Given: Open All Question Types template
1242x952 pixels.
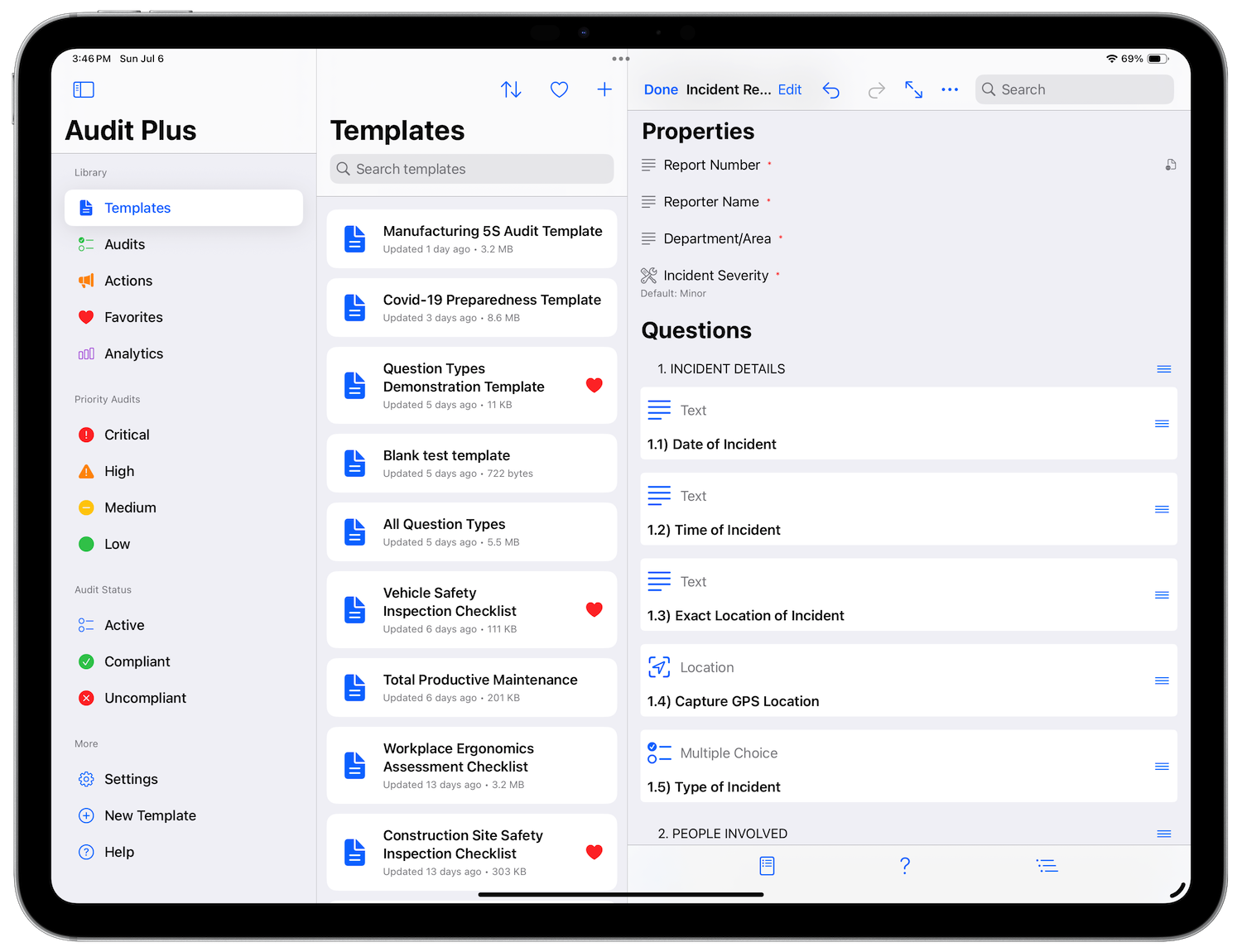Looking at the screenshot, I should tap(472, 531).
